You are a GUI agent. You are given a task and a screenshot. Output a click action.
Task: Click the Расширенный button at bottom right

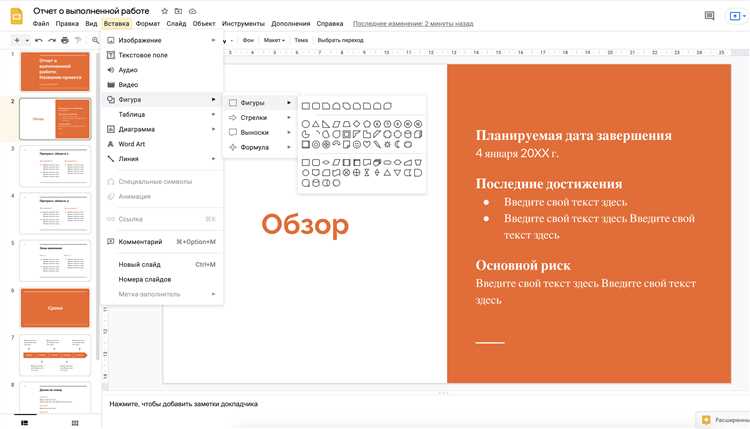[x=725, y=420]
